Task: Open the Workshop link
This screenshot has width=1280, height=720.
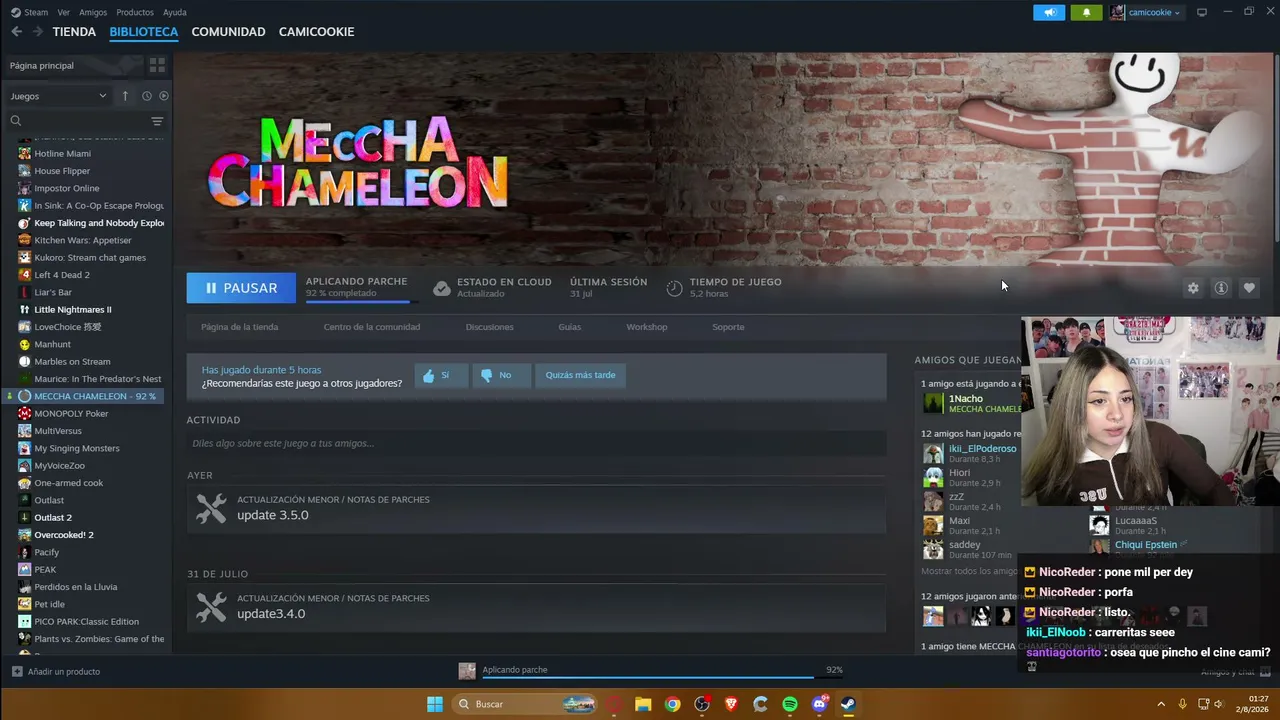Action: (647, 327)
